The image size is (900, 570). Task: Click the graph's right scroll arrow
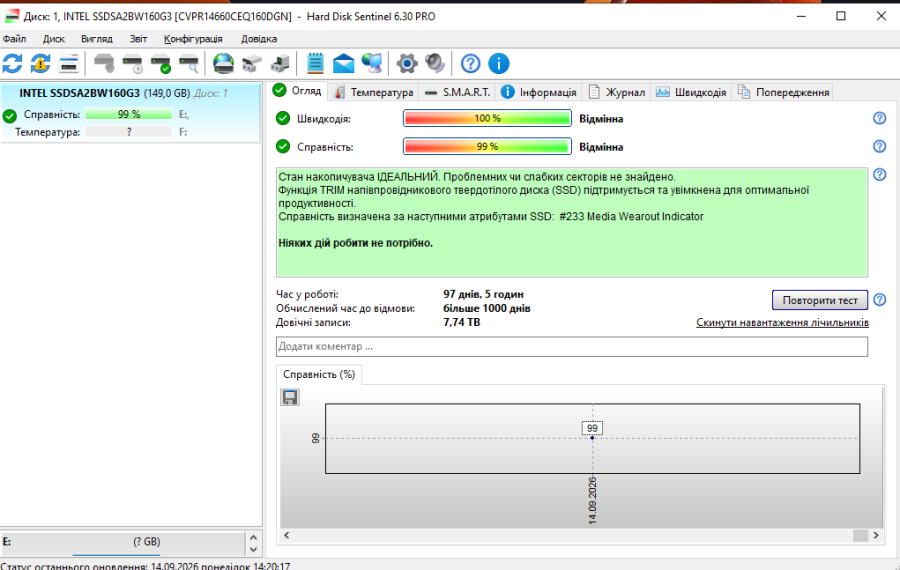pyautogui.click(x=876, y=535)
